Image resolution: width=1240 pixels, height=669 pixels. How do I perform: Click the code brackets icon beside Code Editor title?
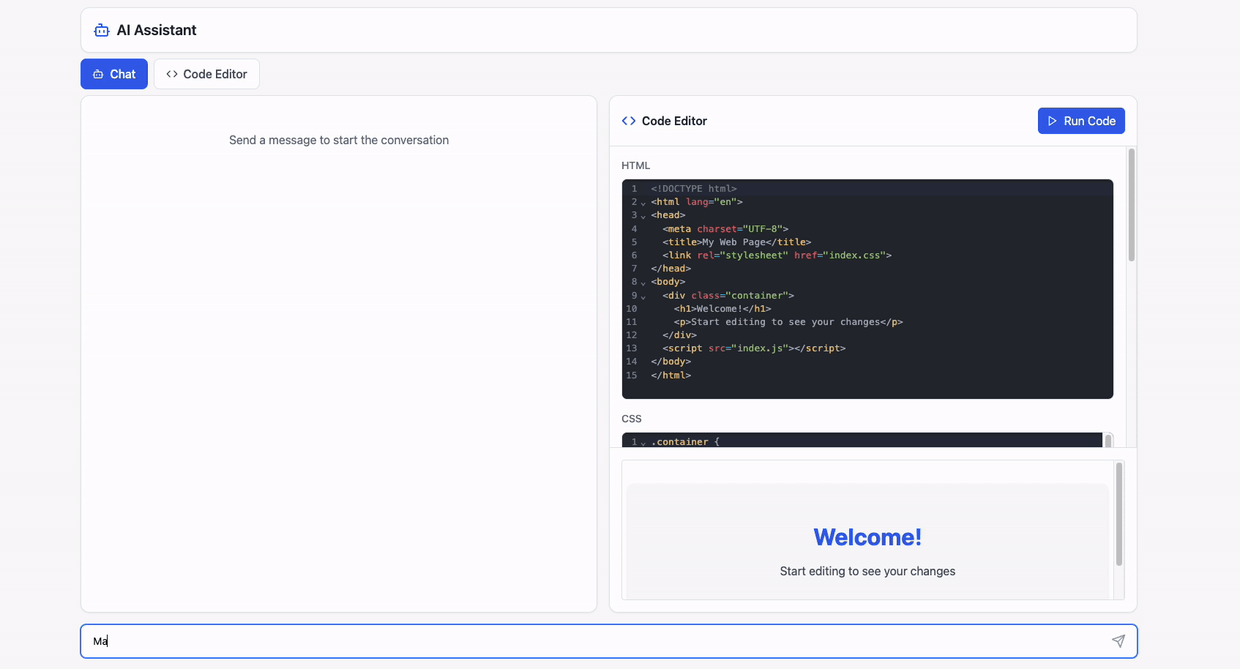coord(628,121)
